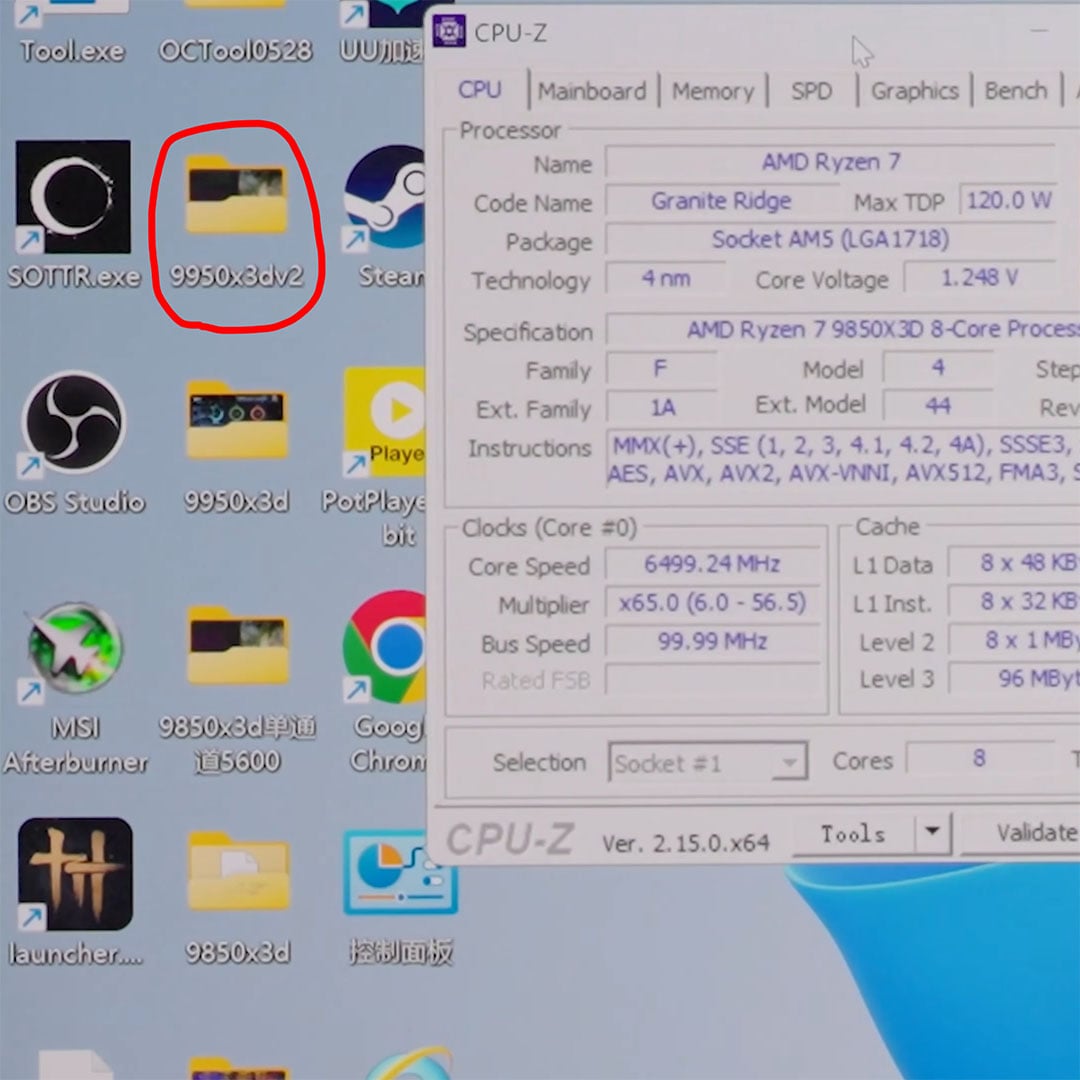The width and height of the screenshot is (1080, 1080).
Task: Switch to the Memory tab
Action: (x=712, y=90)
